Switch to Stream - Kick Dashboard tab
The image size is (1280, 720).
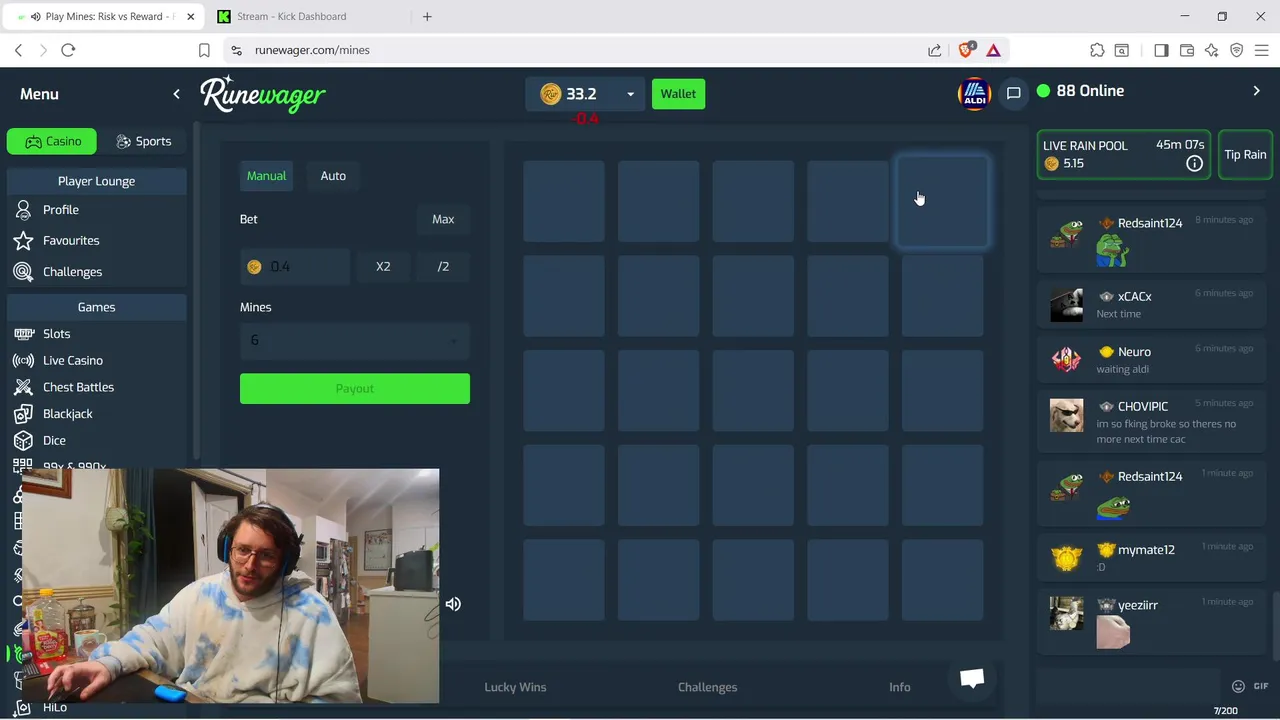(x=292, y=16)
